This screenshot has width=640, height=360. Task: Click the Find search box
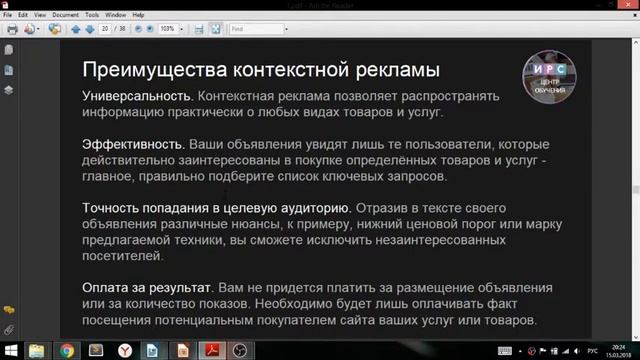click(256, 29)
